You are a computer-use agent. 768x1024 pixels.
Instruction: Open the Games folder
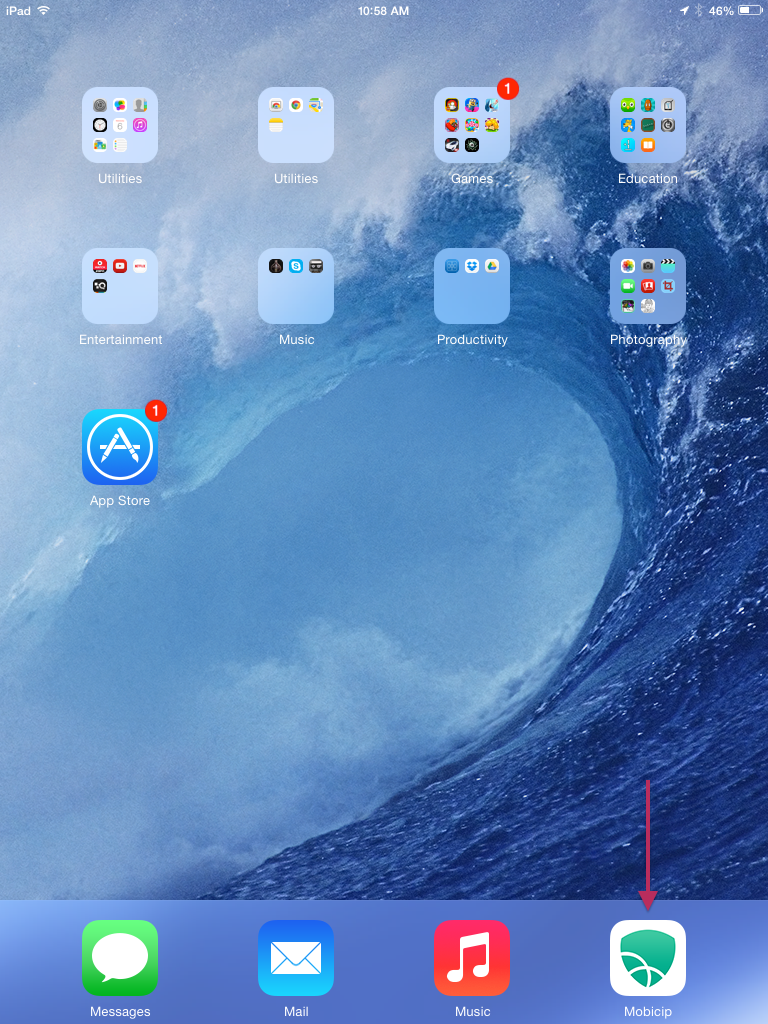[x=472, y=125]
